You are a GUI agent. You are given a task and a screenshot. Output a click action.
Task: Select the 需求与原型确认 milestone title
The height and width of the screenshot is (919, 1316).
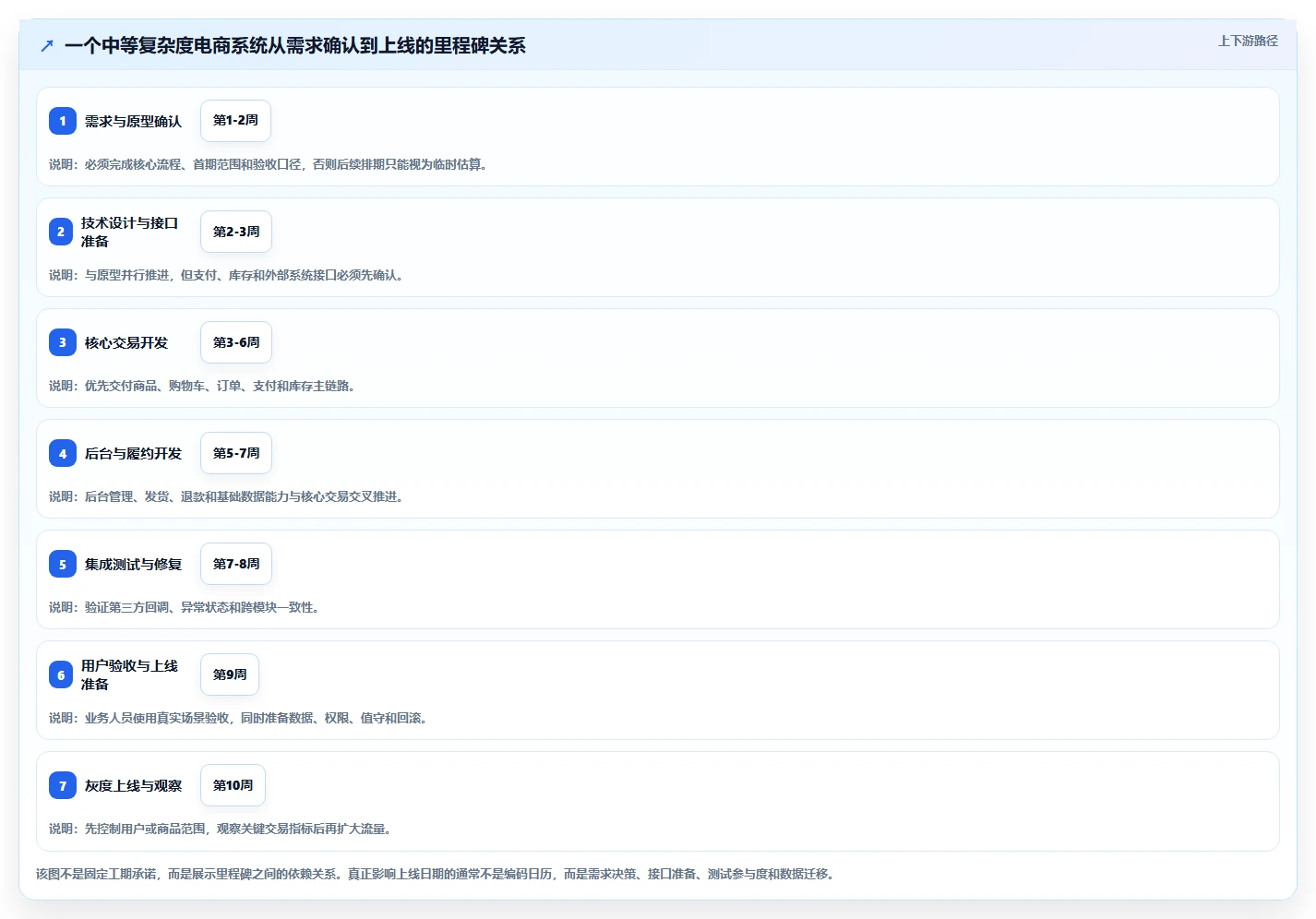coord(133,121)
